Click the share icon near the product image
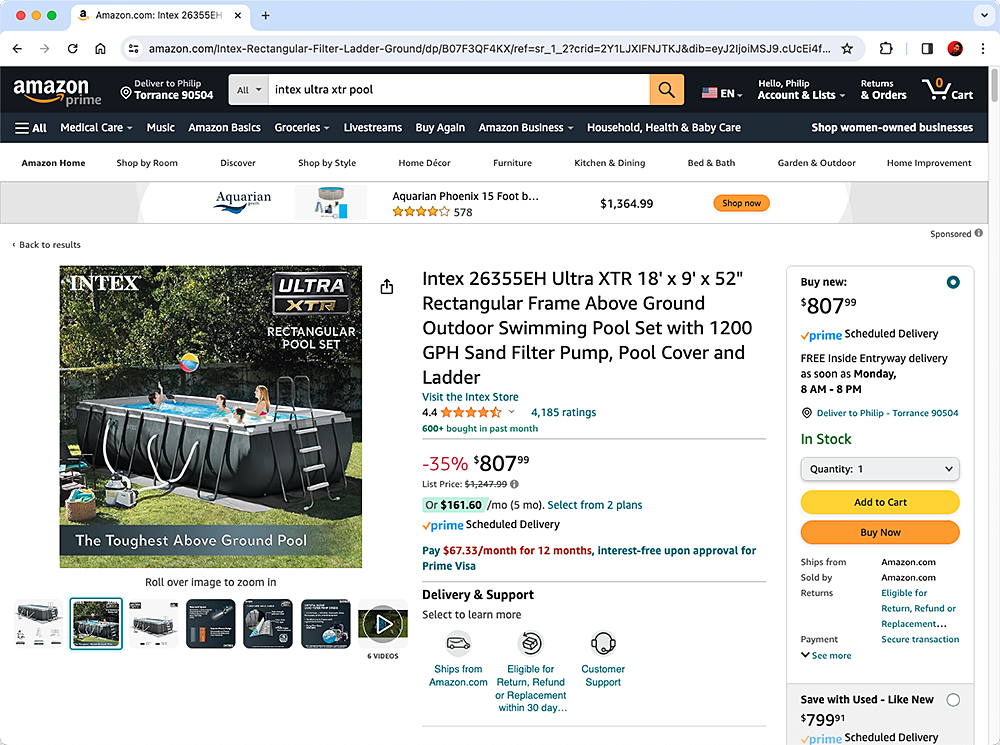The height and width of the screenshot is (745, 1000). click(x=387, y=286)
